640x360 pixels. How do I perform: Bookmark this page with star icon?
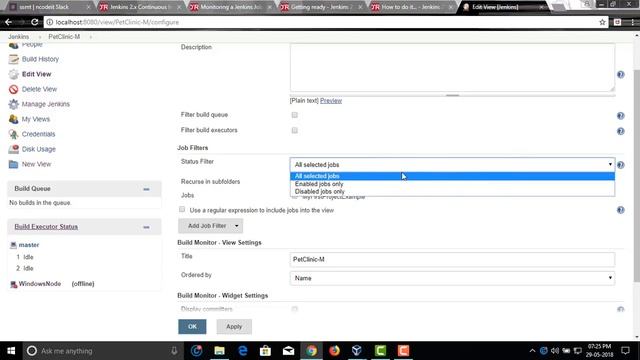602,22
